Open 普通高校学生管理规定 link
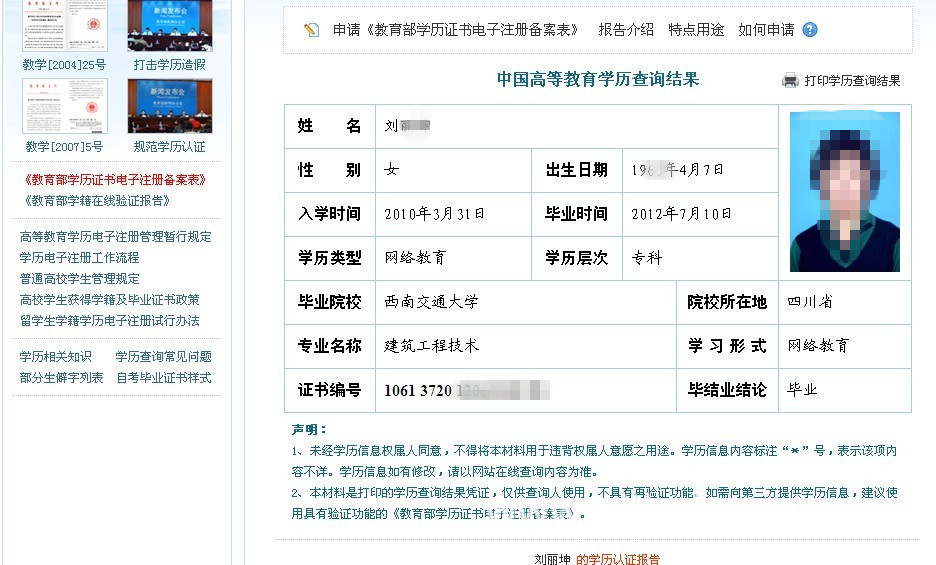Image resolution: width=936 pixels, height=565 pixels. (79, 278)
